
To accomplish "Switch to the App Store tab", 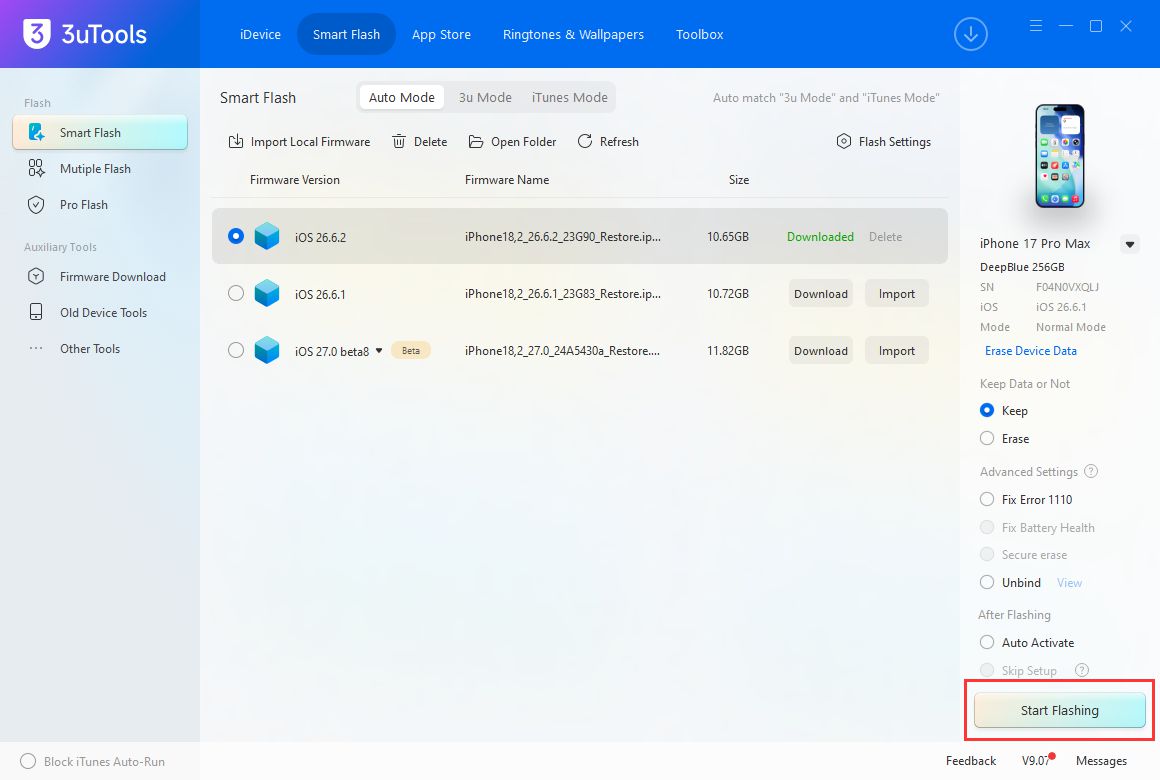I will [x=441, y=34].
